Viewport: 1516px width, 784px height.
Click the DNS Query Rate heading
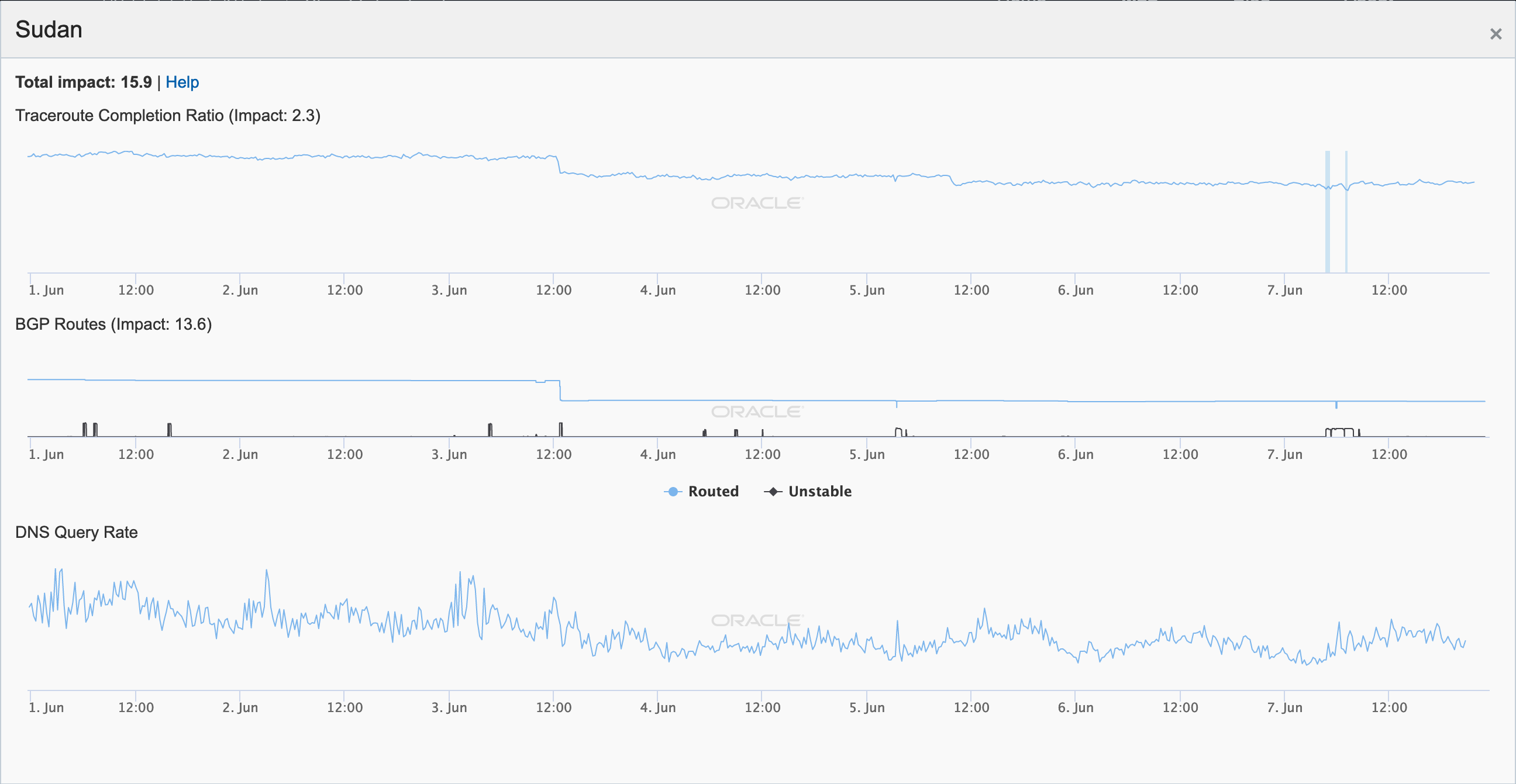(77, 532)
